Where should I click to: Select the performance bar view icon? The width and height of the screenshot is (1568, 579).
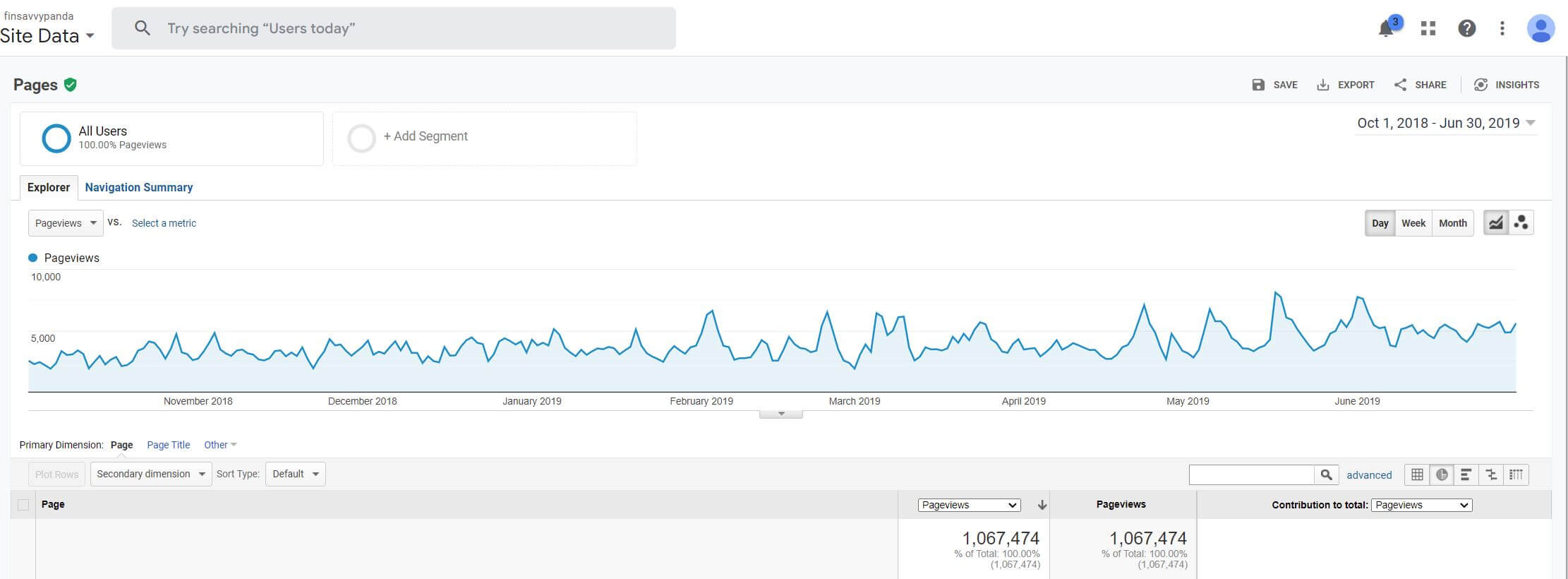1466,474
